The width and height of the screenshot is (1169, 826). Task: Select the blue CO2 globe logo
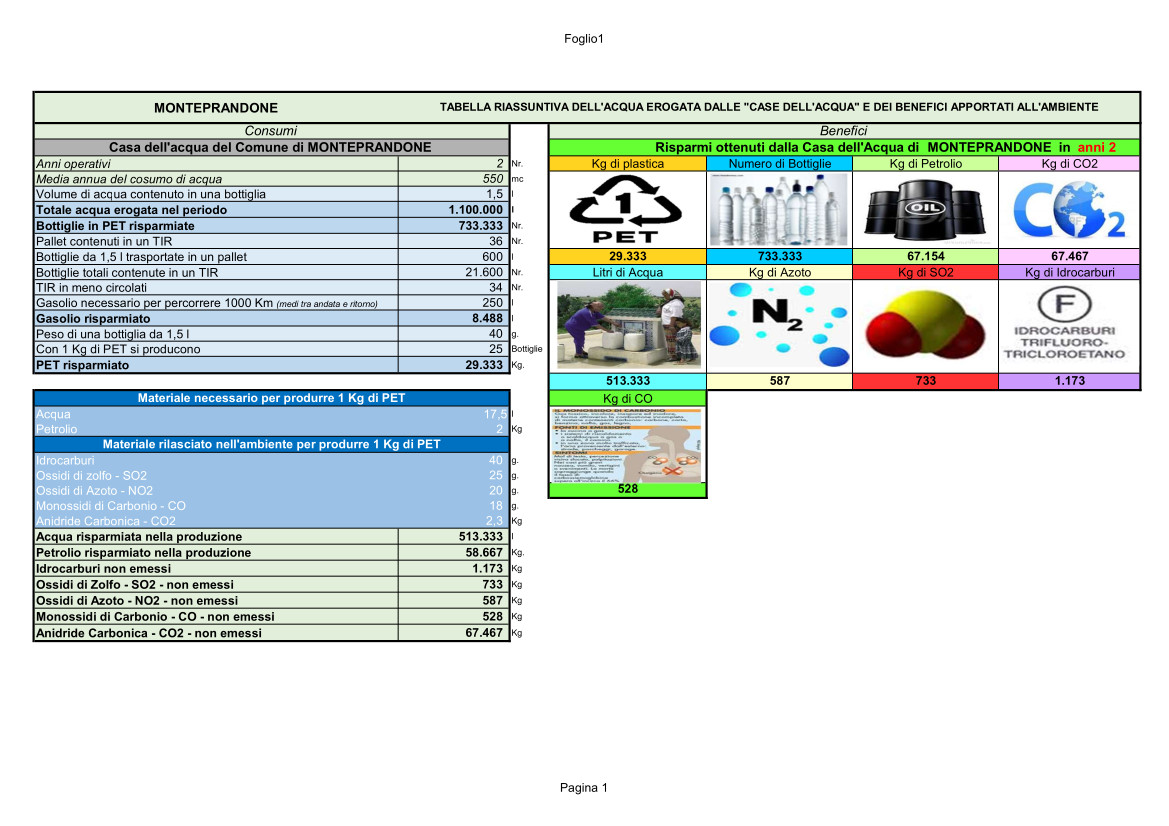1069,209
